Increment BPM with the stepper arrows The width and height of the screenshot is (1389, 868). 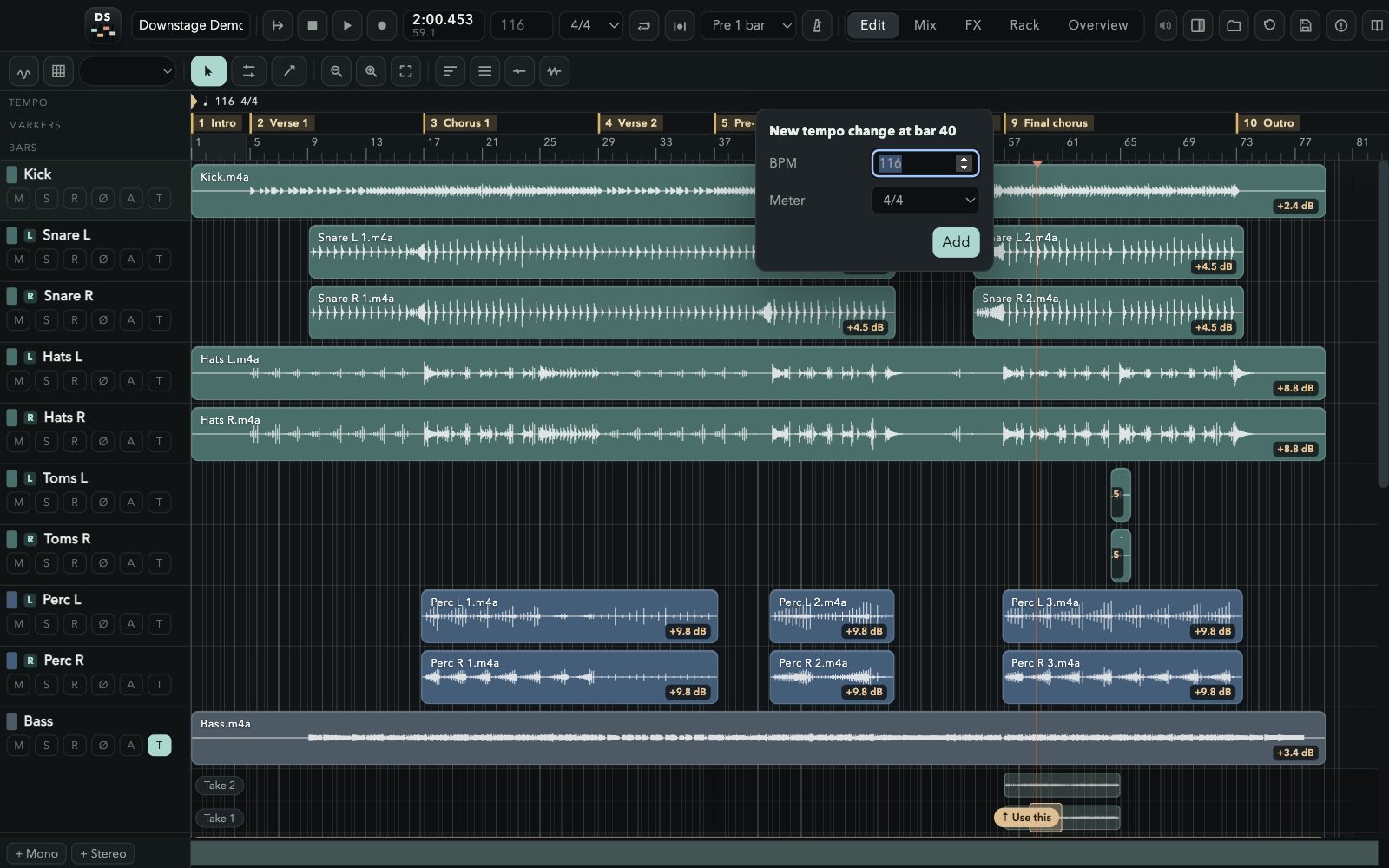964,159
